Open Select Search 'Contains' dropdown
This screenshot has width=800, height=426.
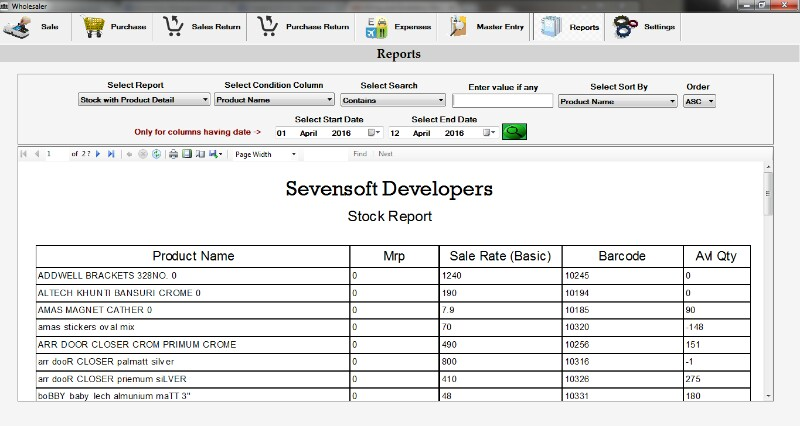pyautogui.click(x=393, y=101)
